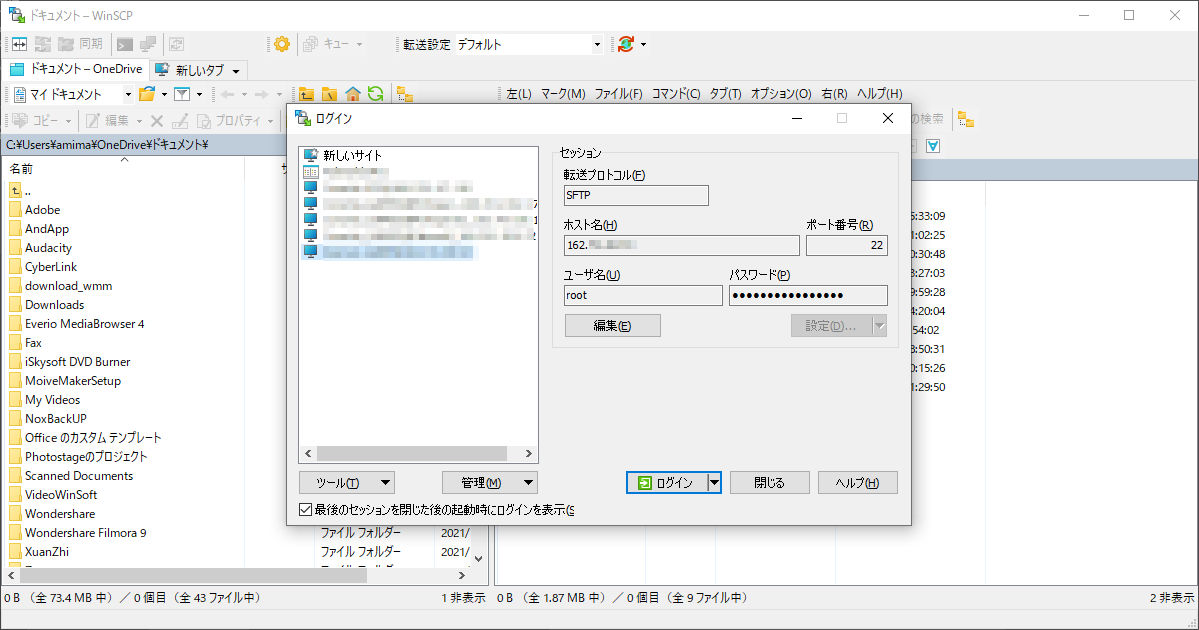Screen dimensions: 1199x630
Task: Open the 転送設定 デフォルト dropdown
Action: click(x=597, y=44)
